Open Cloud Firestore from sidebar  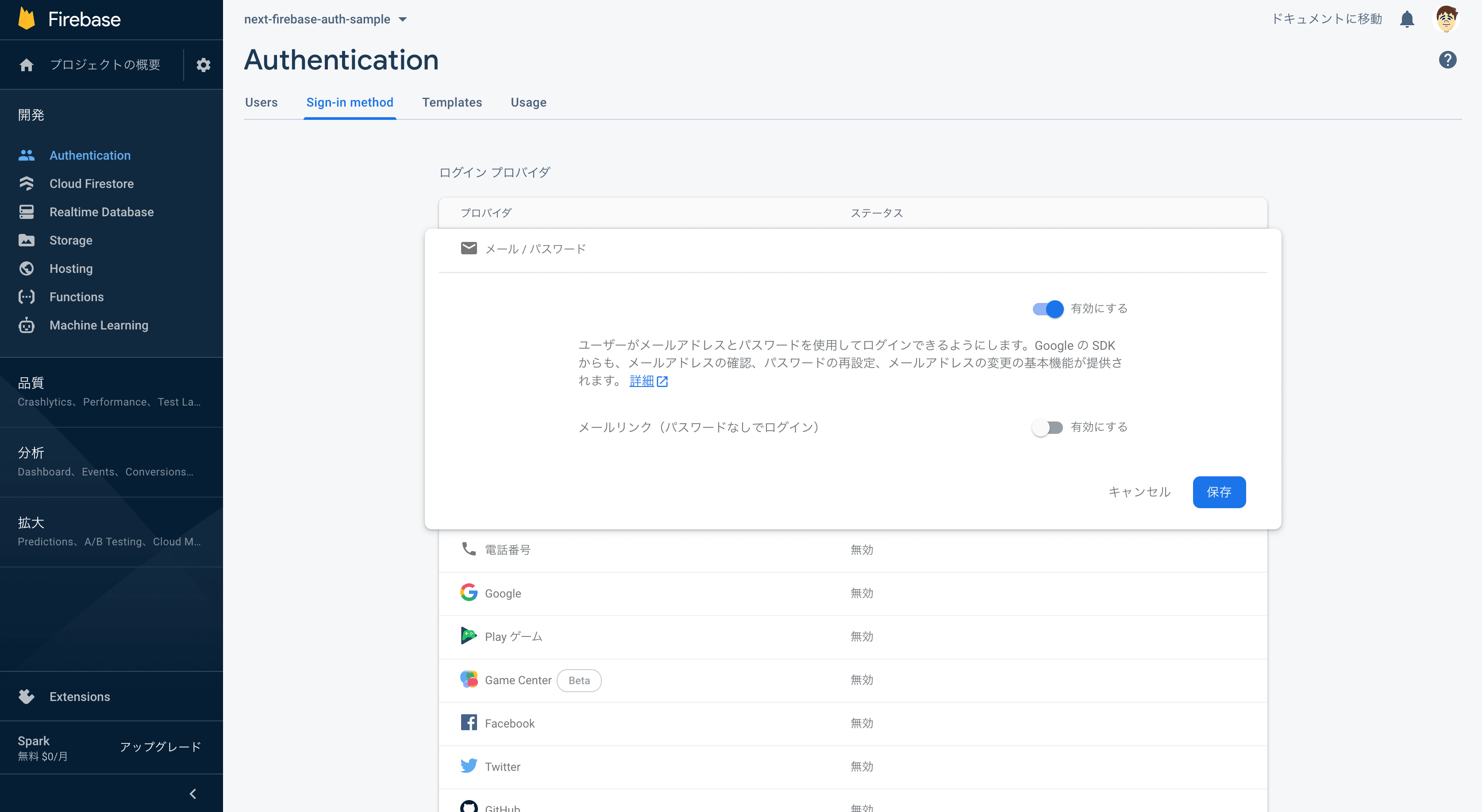tap(91, 184)
